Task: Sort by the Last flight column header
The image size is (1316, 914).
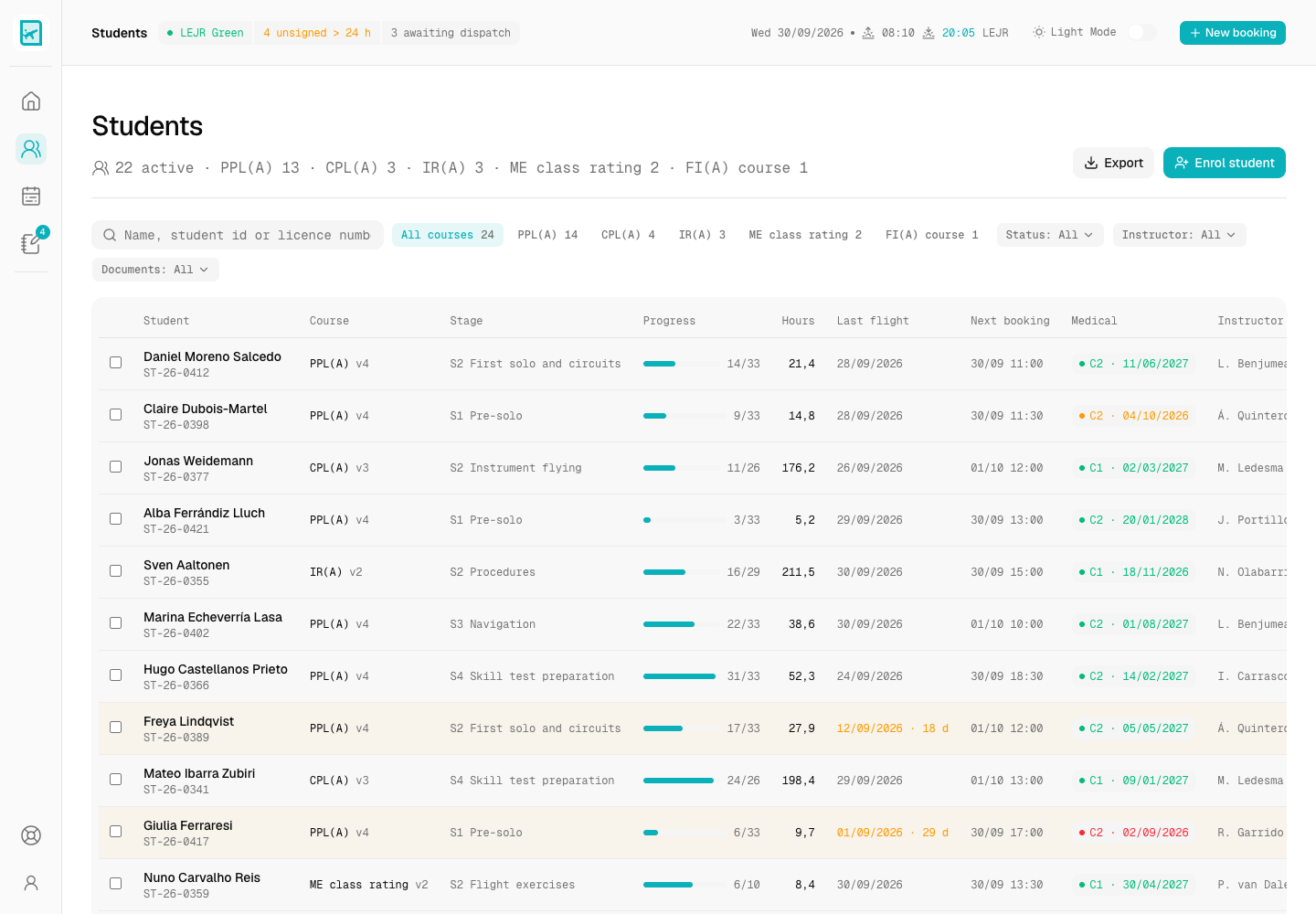Action: [873, 321]
